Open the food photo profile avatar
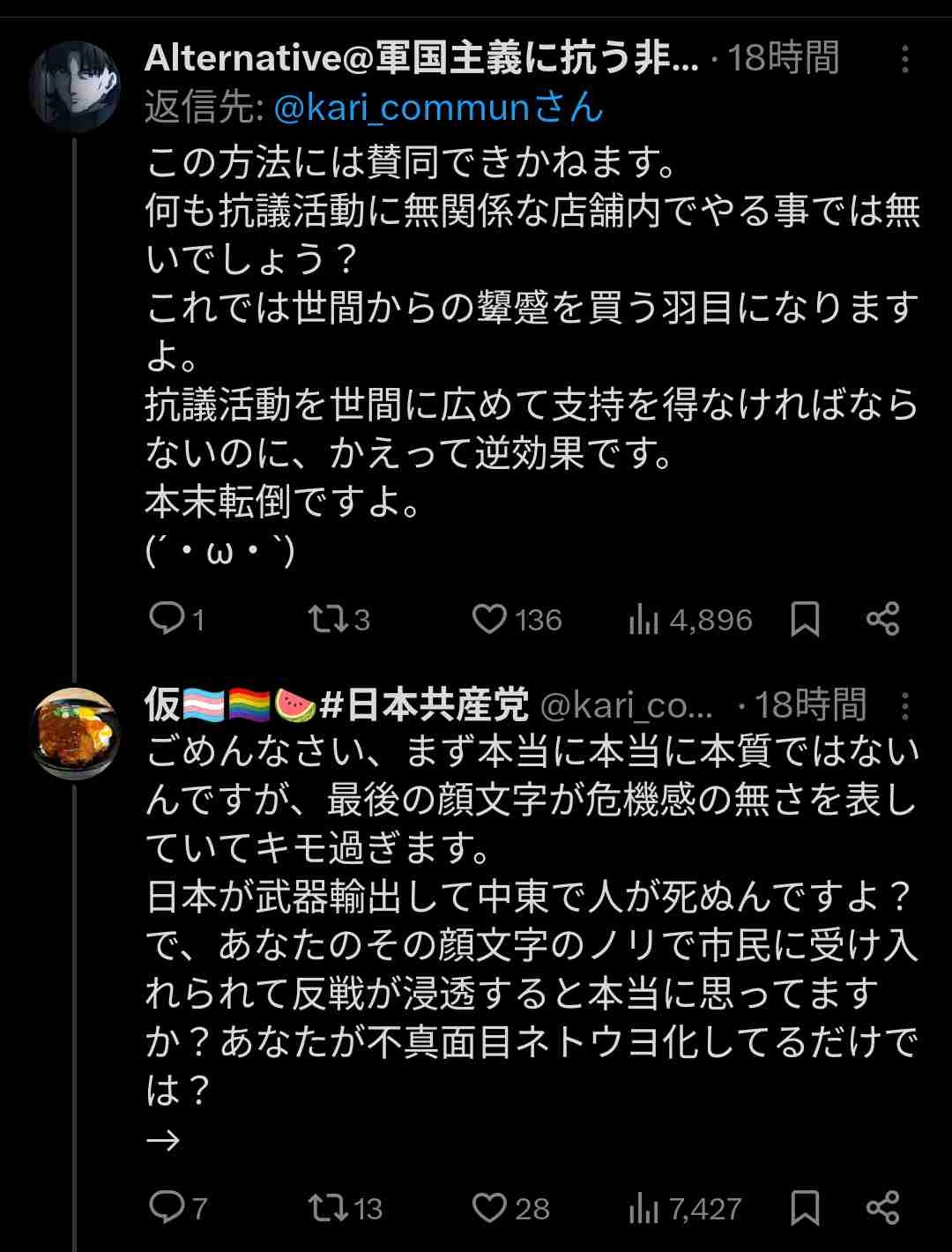This screenshot has height=1252, width=952. coord(74,734)
